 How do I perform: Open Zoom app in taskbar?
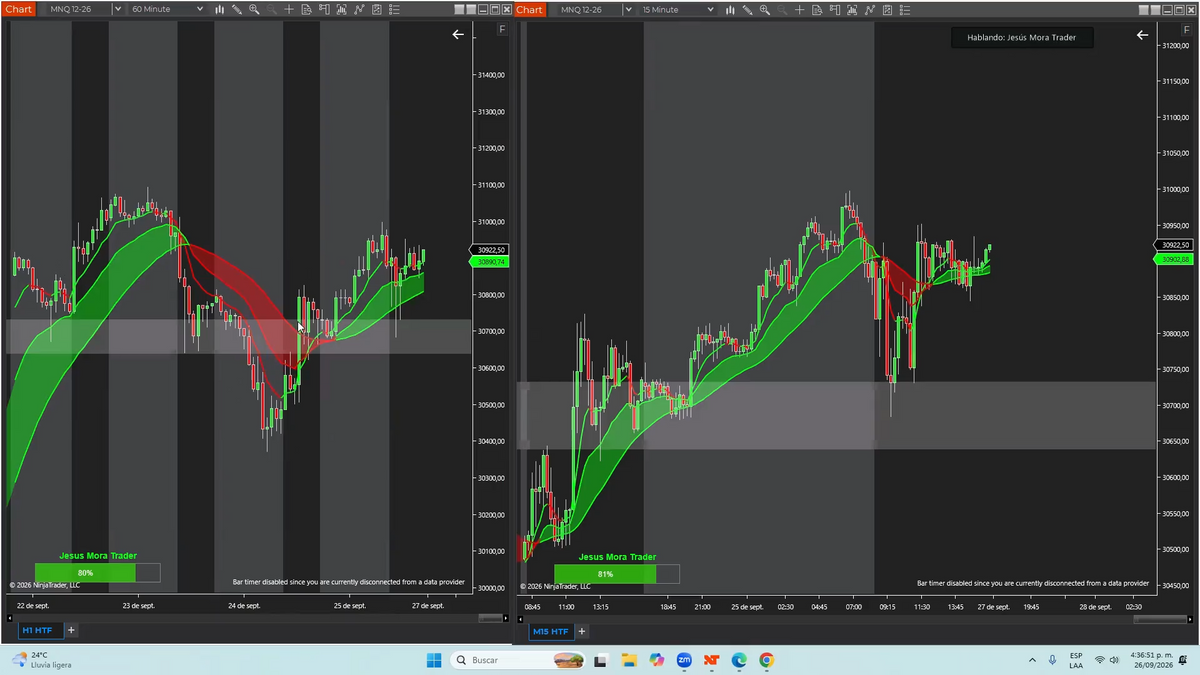click(x=684, y=660)
